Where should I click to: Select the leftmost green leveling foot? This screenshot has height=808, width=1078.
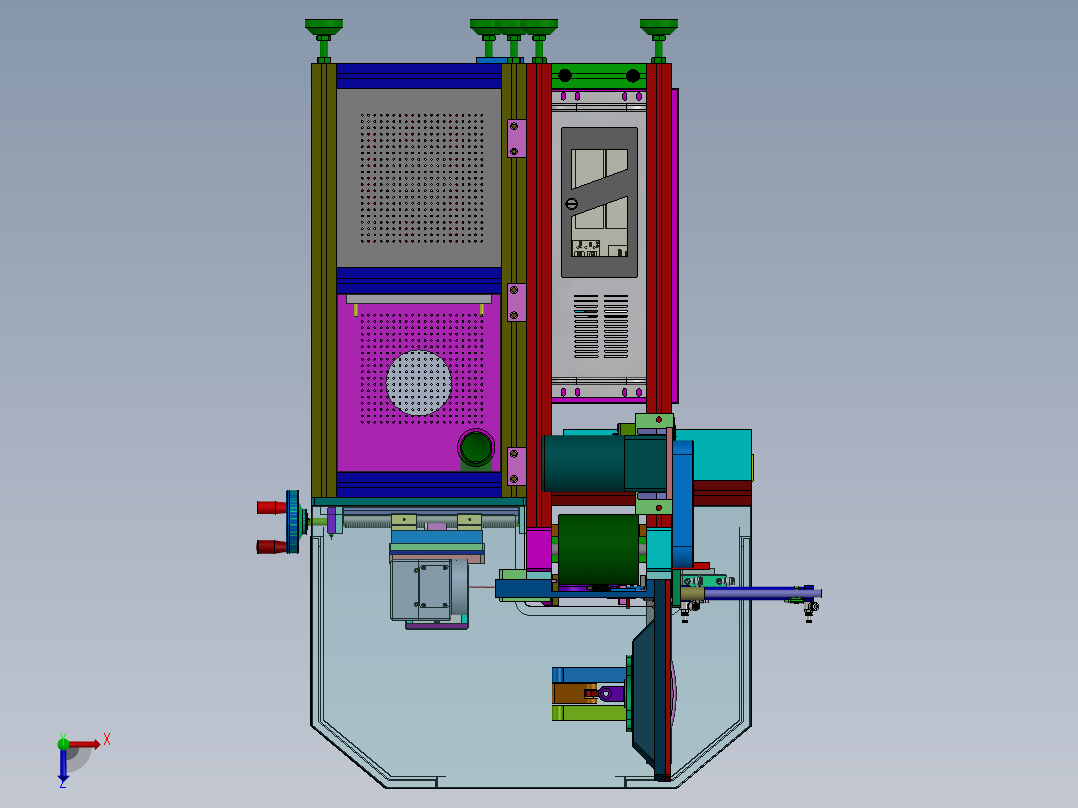coord(324,41)
